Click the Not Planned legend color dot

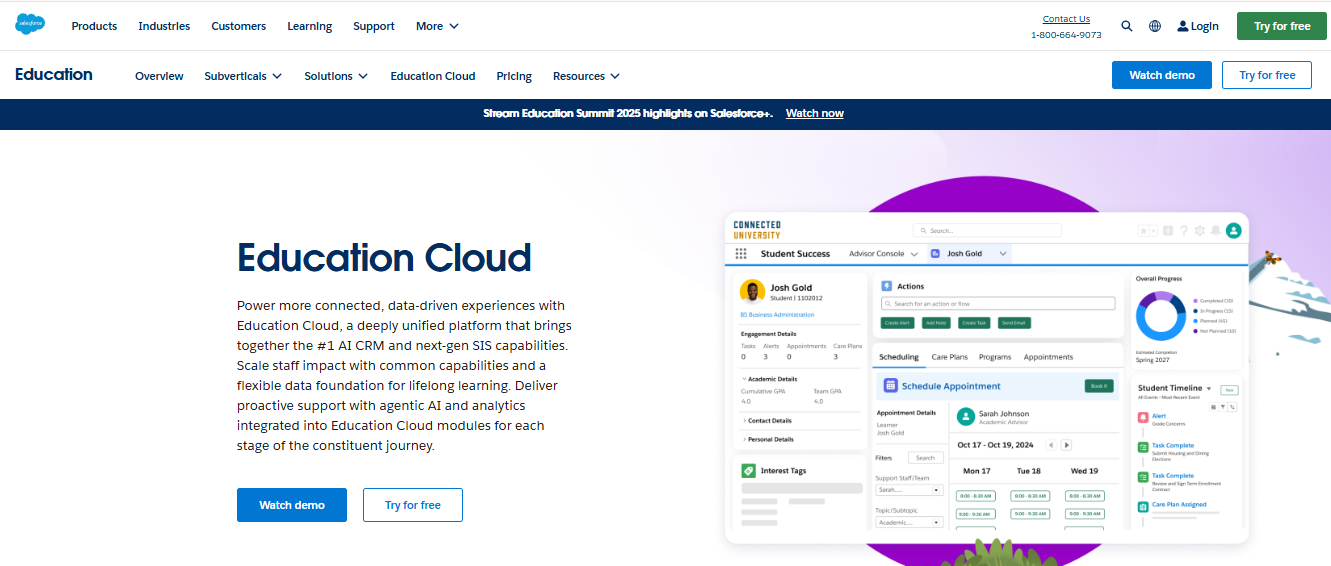tap(1195, 331)
